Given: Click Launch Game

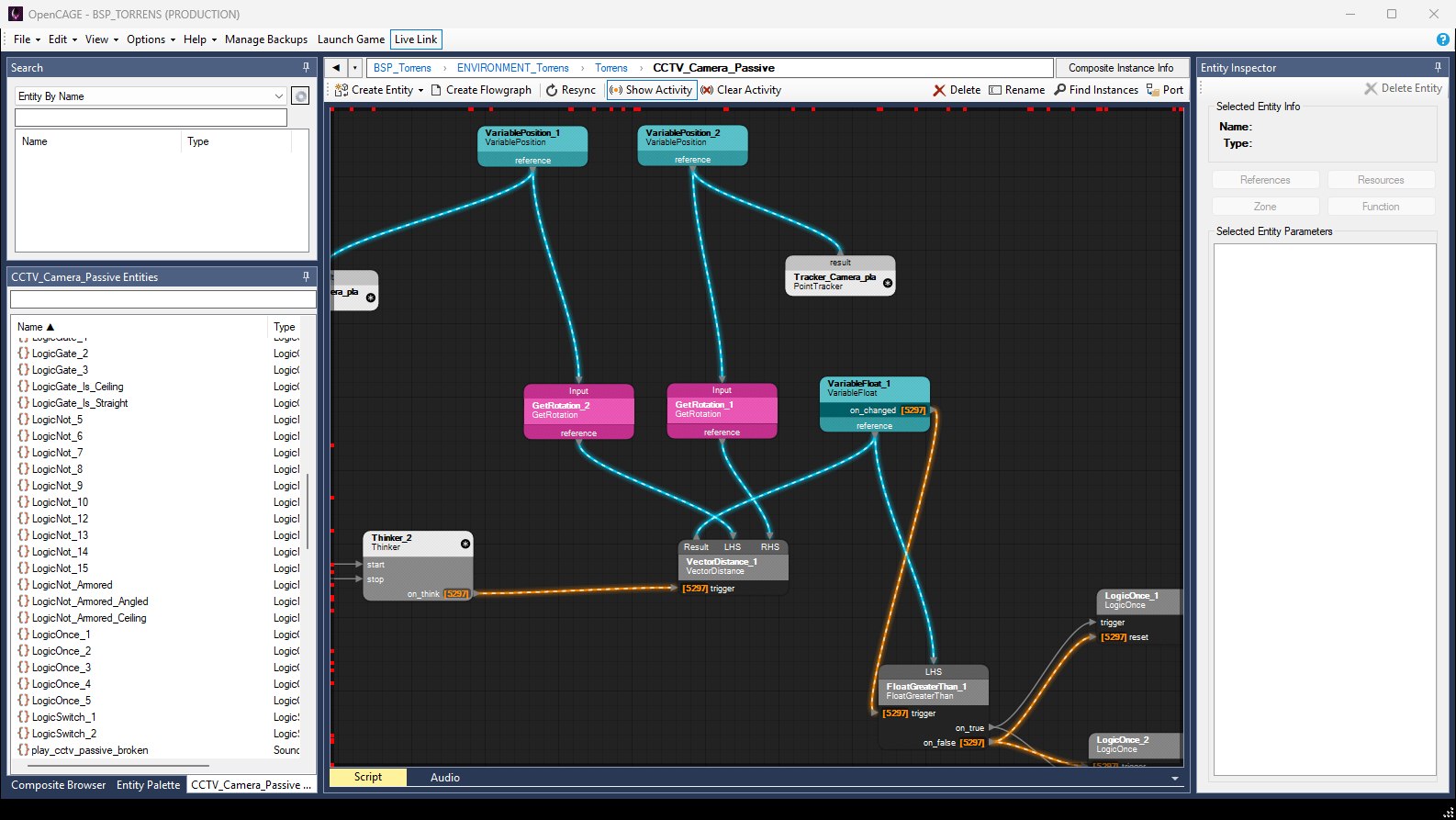Looking at the screenshot, I should coord(351,39).
